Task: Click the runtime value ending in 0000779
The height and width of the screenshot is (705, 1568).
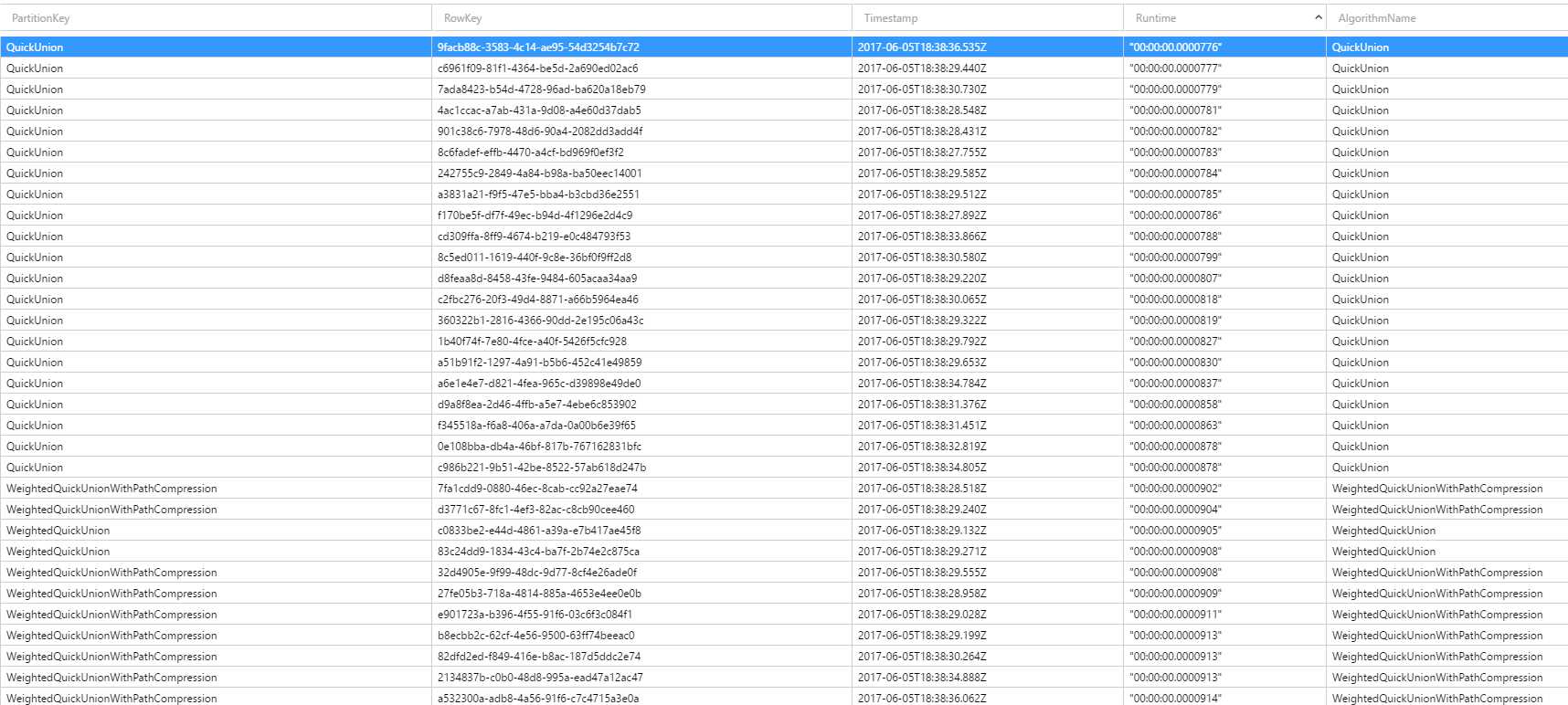Action: [1175, 89]
